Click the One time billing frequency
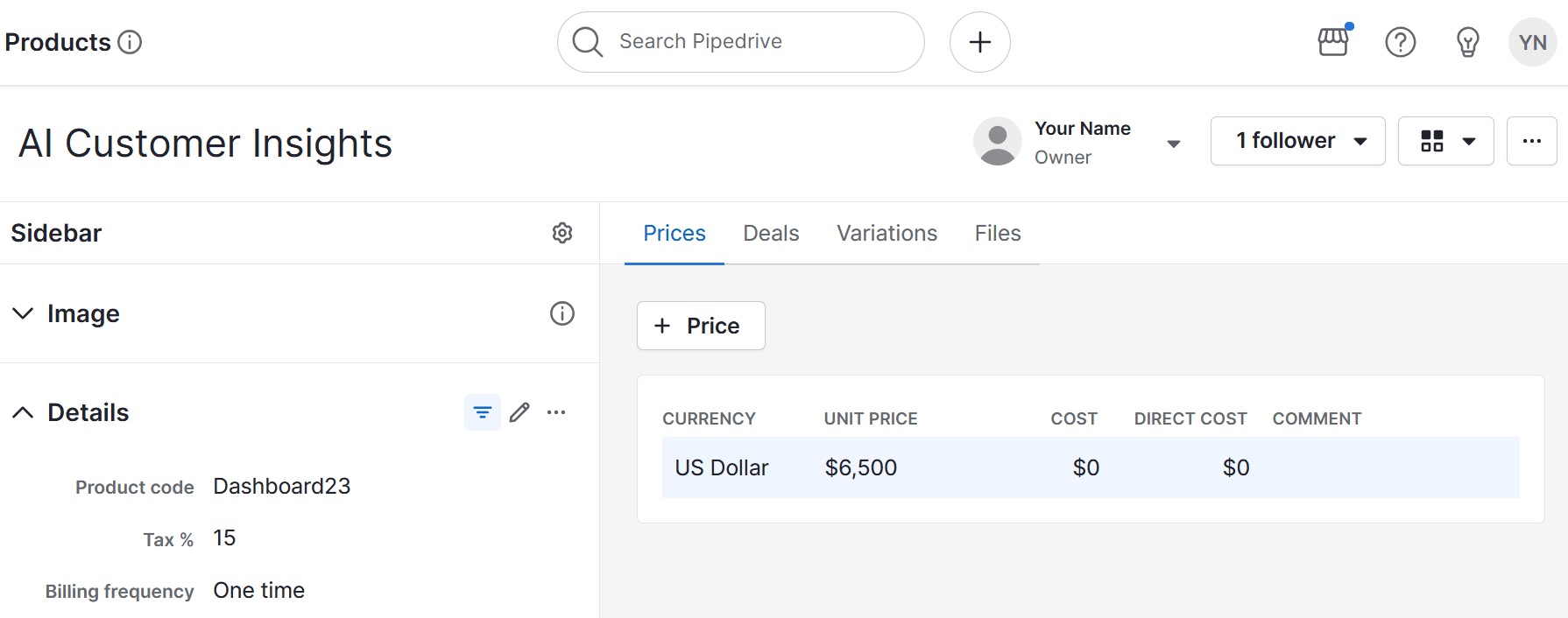The width and height of the screenshot is (1568, 618). pyautogui.click(x=259, y=591)
